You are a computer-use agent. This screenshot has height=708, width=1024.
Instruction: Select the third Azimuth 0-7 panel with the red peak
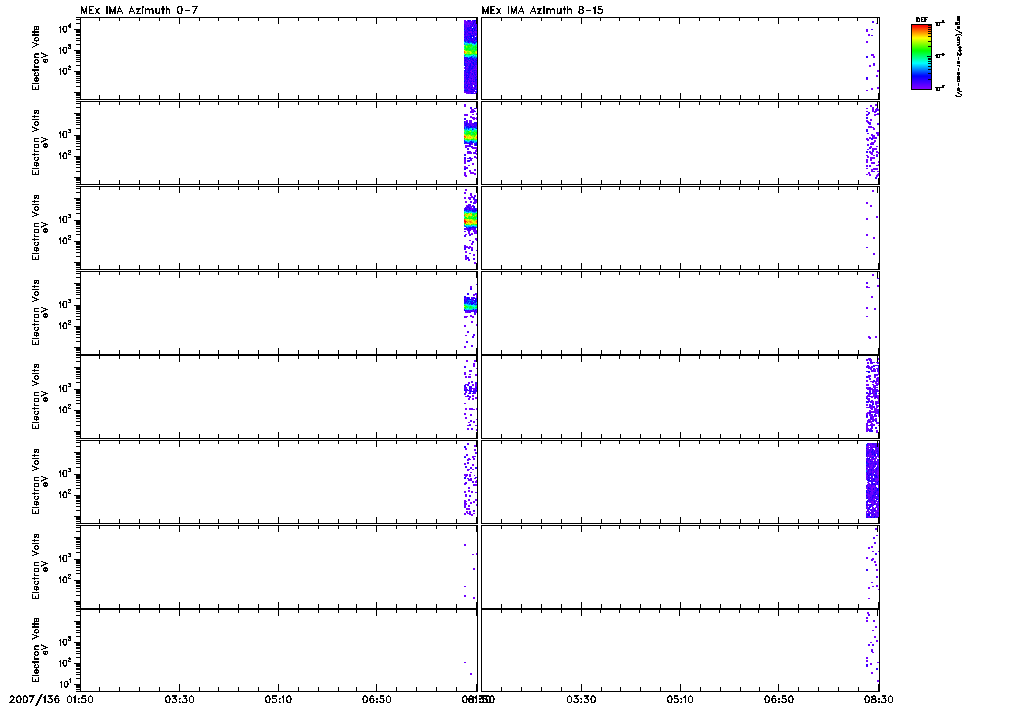pyautogui.click(x=278, y=228)
